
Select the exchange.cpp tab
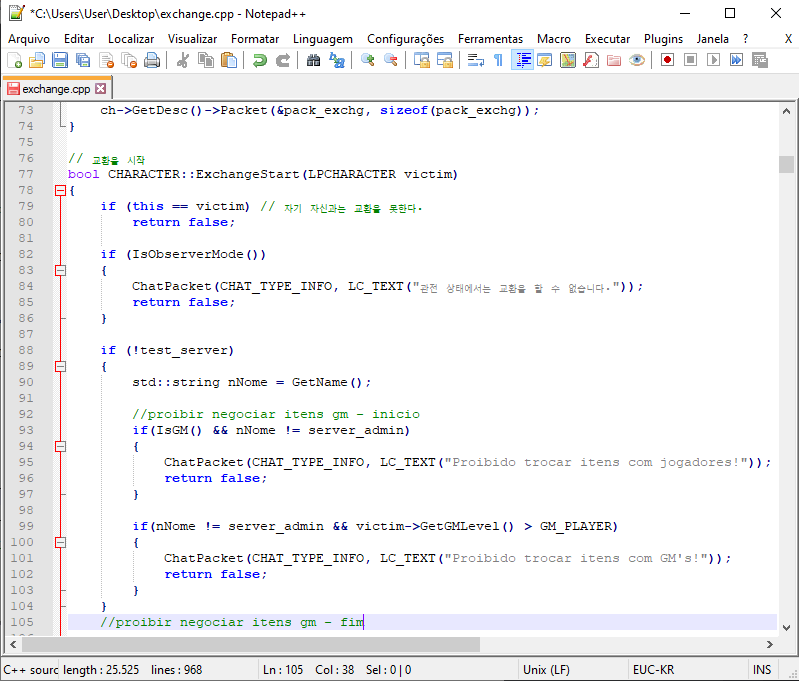tap(56, 89)
